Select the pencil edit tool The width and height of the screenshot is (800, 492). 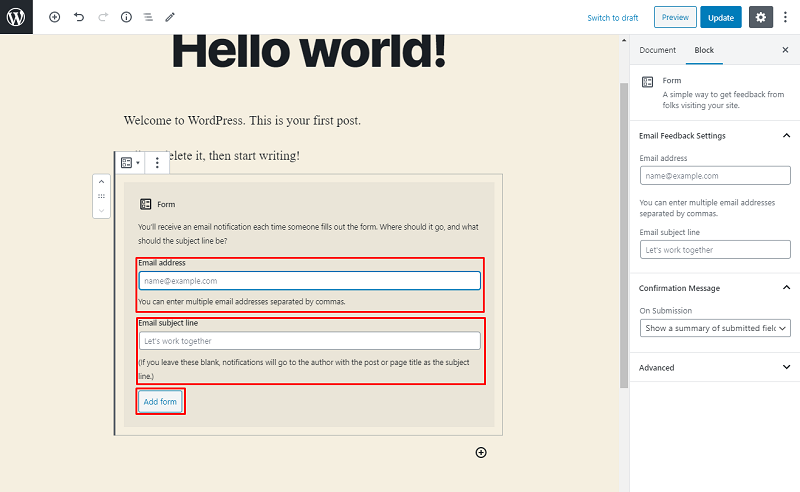pyautogui.click(x=170, y=17)
